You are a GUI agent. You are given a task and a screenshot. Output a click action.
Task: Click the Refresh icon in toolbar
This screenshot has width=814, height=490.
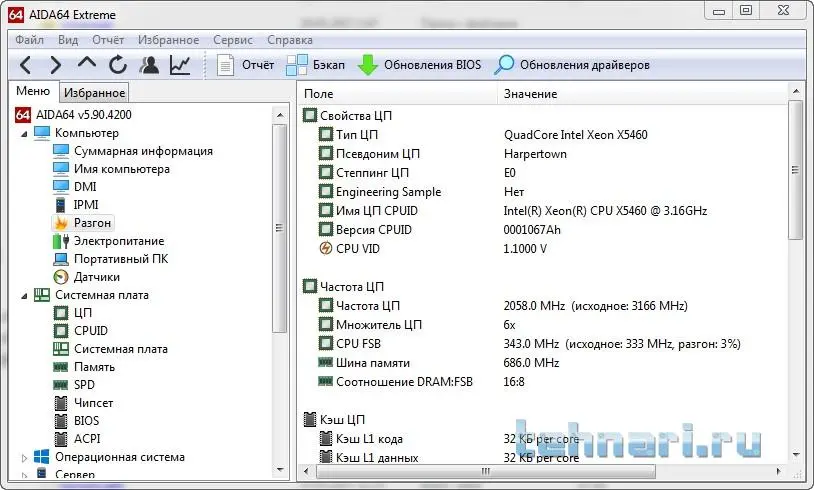(118, 66)
